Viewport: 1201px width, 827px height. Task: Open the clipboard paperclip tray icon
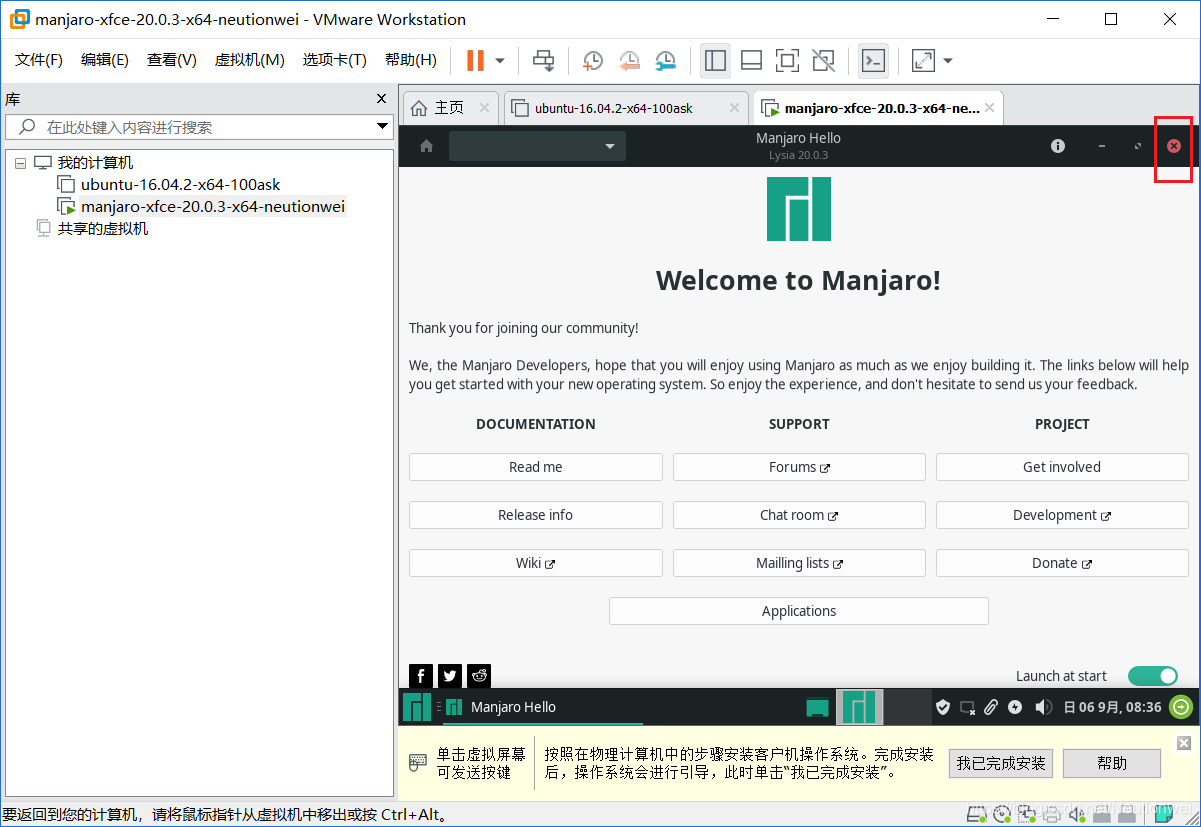(x=991, y=707)
